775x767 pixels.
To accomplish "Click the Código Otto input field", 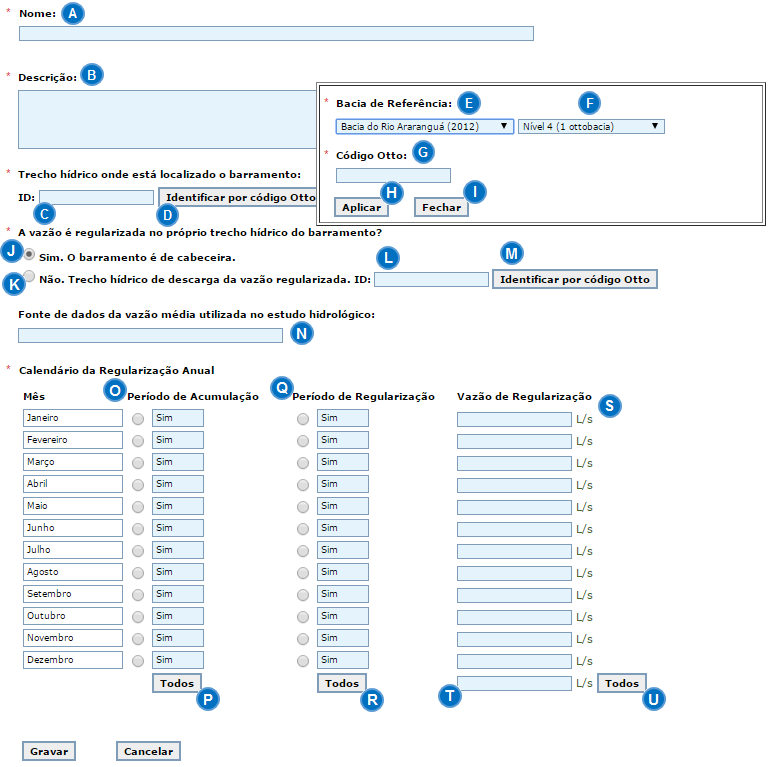I will tap(393, 176).
